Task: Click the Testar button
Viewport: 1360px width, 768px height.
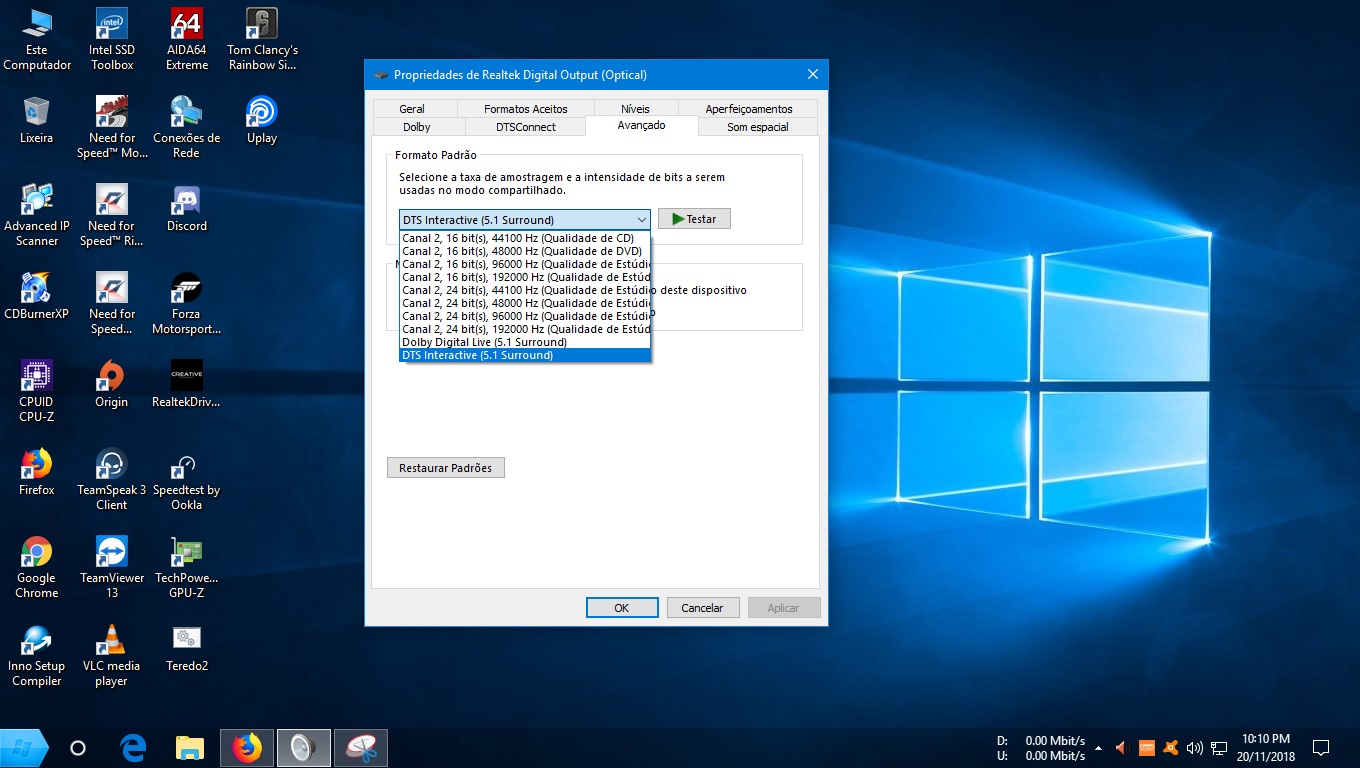Action: (x=694, y=219)
